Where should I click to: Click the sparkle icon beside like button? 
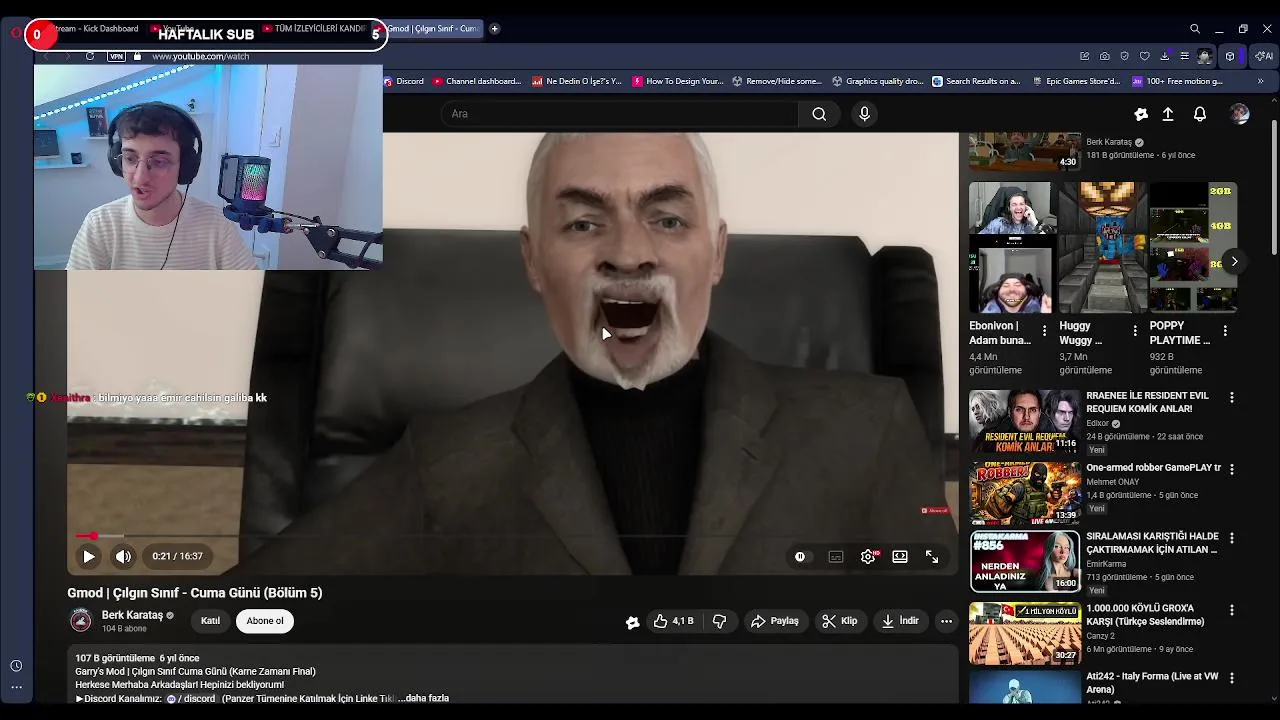click(632, 622)
